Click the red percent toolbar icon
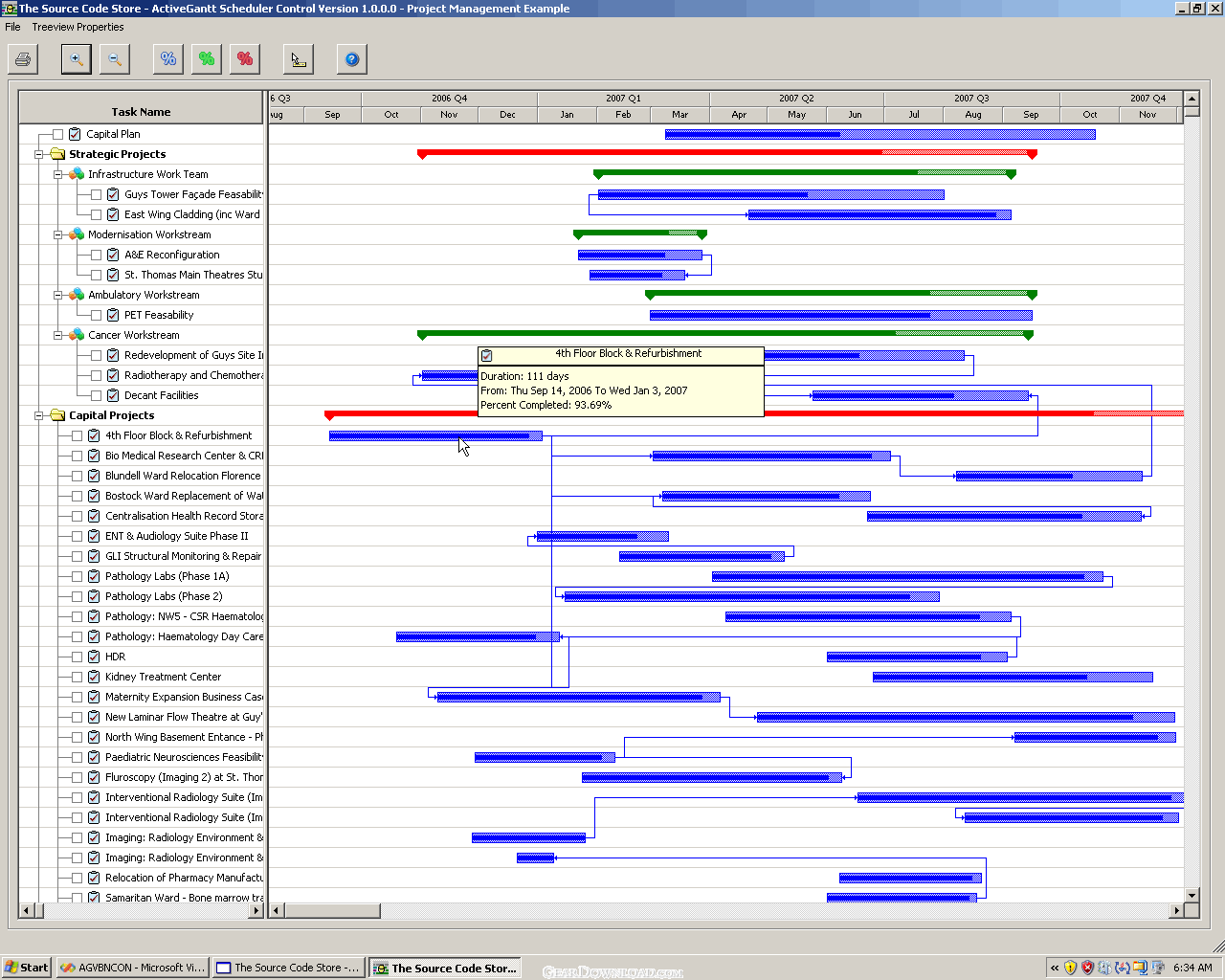This screenshot has width=1225, height=980. [x=245, y=59]
